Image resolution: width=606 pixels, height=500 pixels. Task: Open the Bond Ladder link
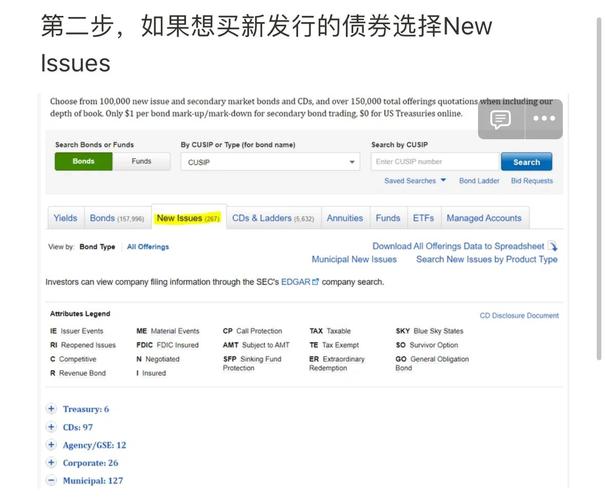[x=479, y=180]
